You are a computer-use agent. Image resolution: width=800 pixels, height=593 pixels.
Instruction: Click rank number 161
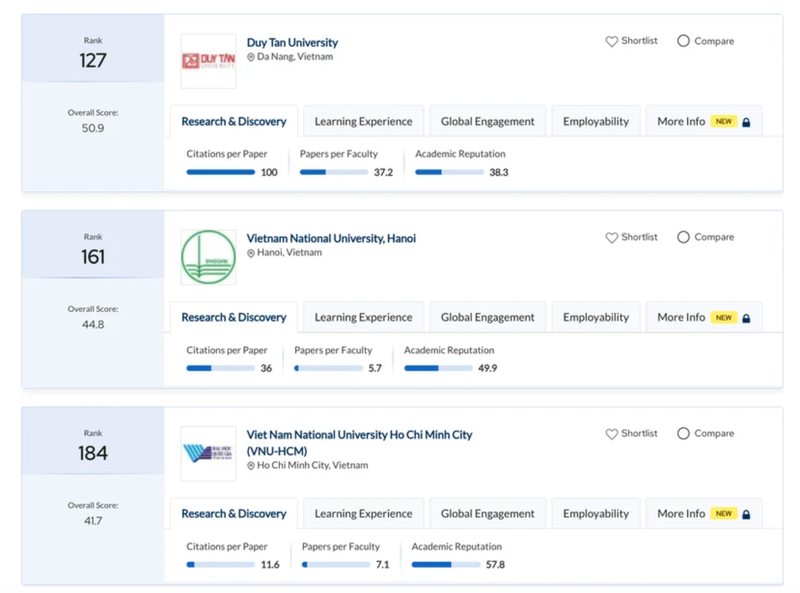click(93, 257)
